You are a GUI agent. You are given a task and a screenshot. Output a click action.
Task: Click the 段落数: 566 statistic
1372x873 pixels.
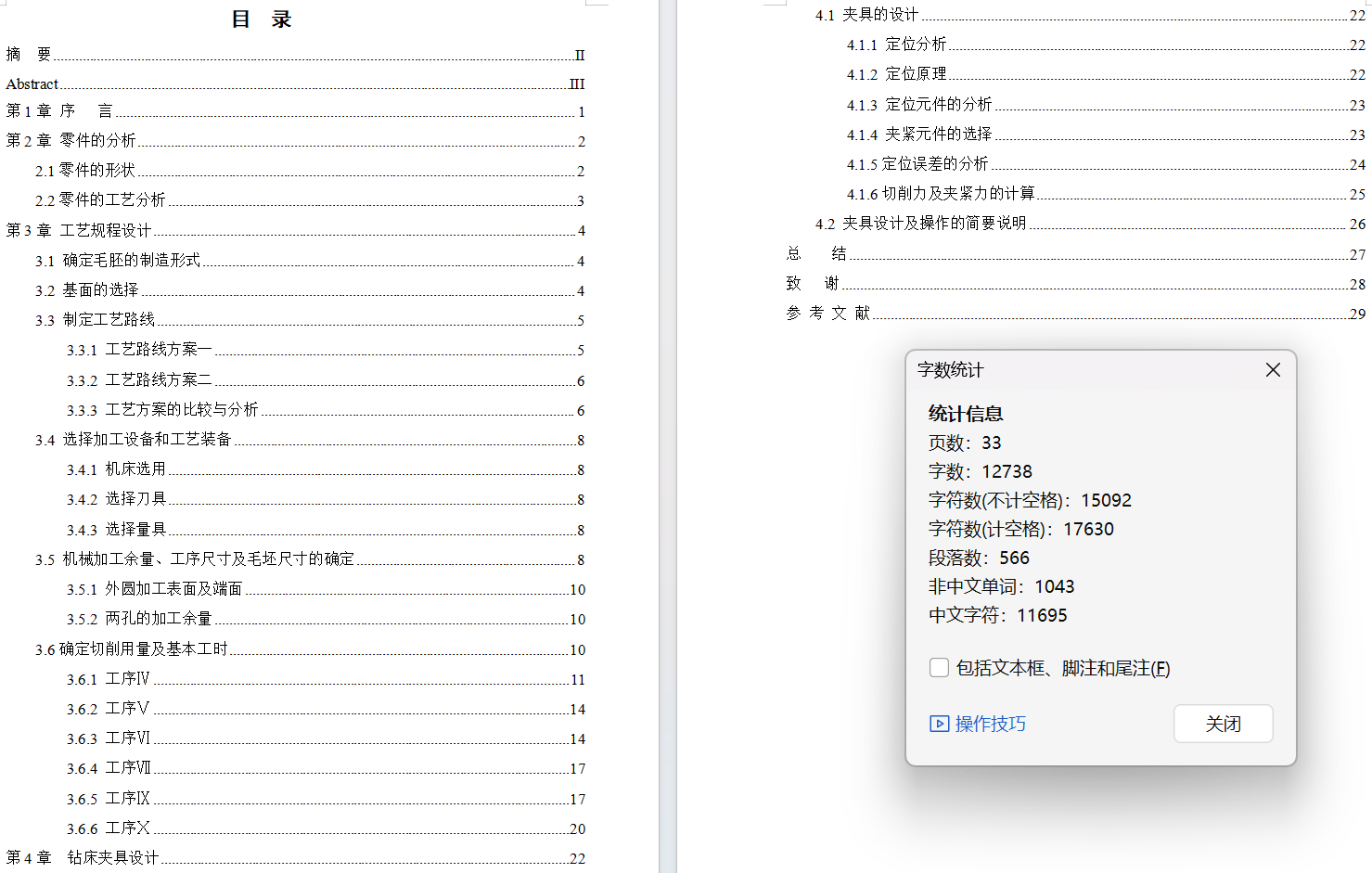[x=979, y=558]
